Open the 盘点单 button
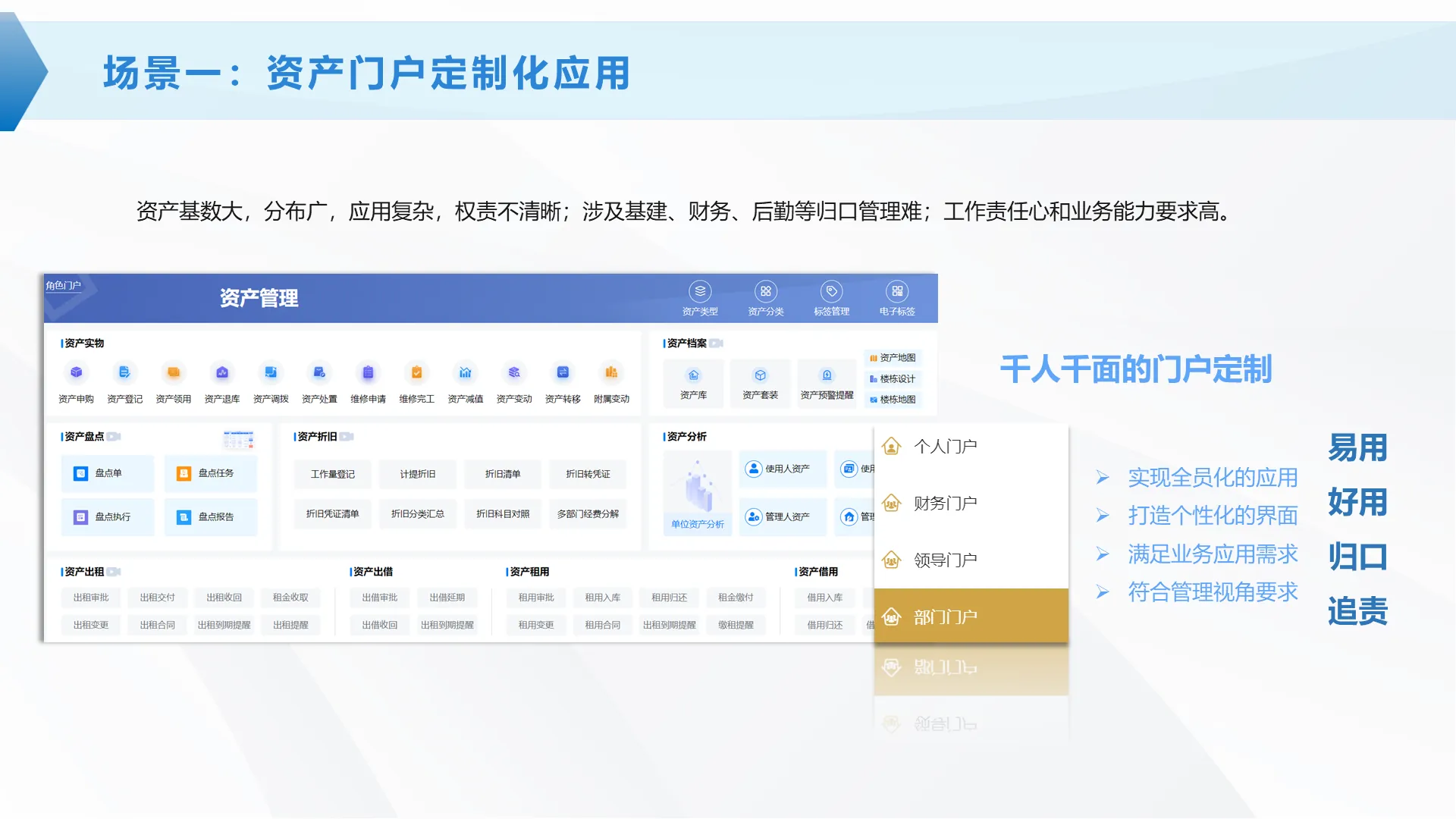 pyautogui.click(x=108, y=473)
